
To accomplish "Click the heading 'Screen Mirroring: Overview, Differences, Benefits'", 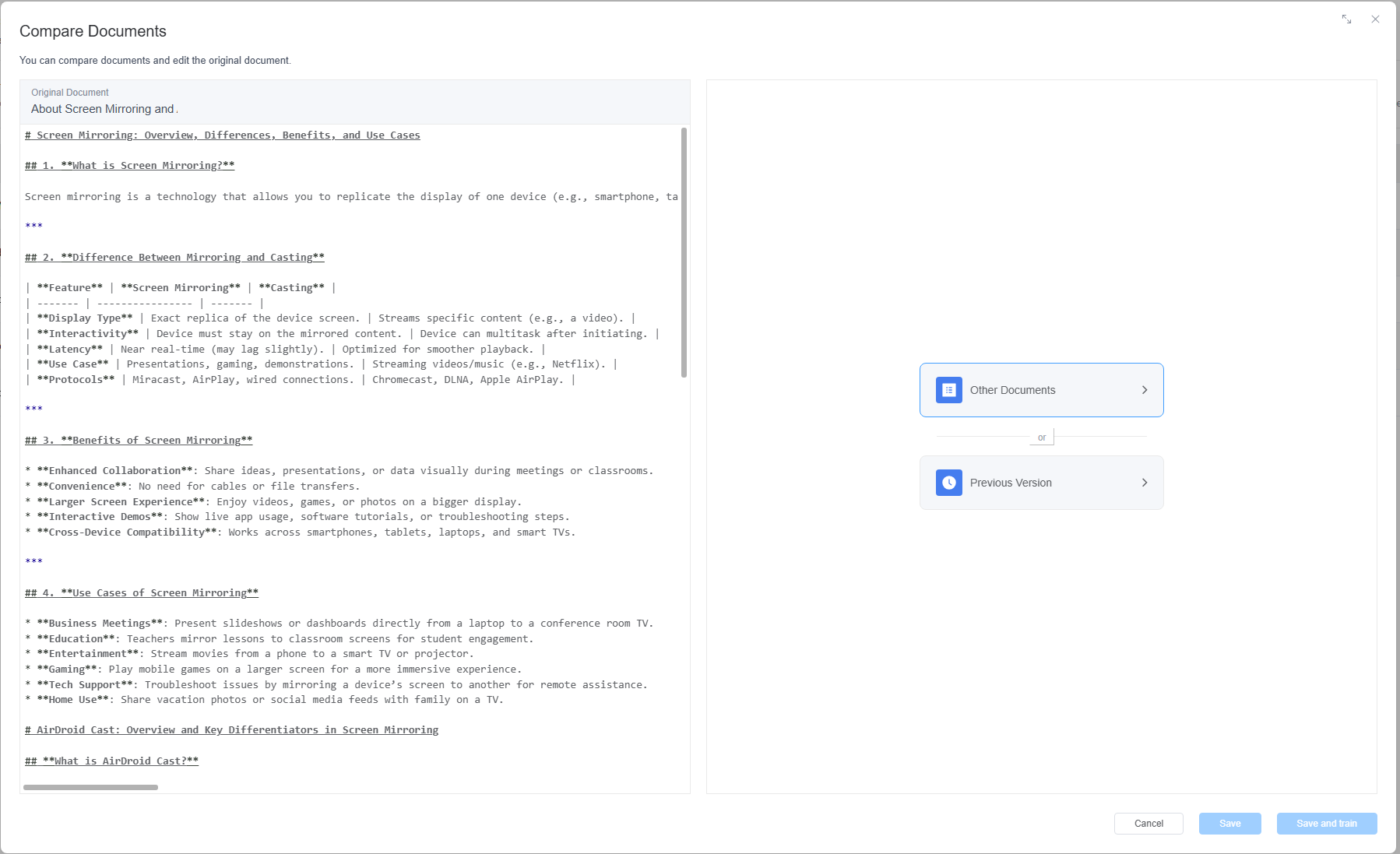I will (x=223, y=135).
